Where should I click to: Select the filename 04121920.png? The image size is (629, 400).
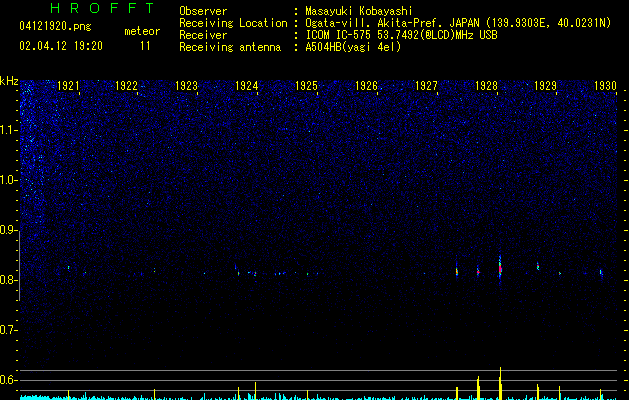[55, 26]
